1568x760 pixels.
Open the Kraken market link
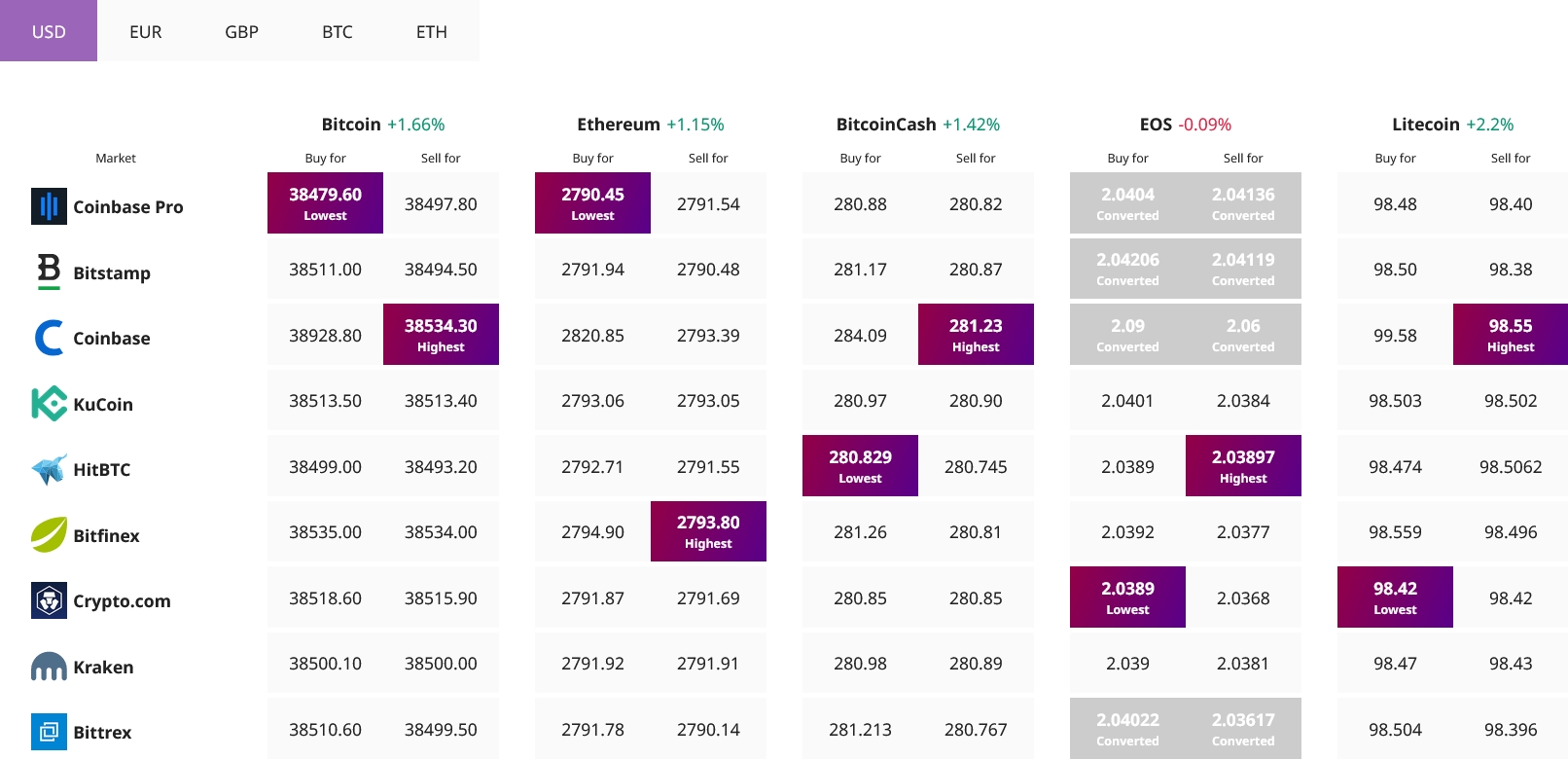[x=103, y=667]
